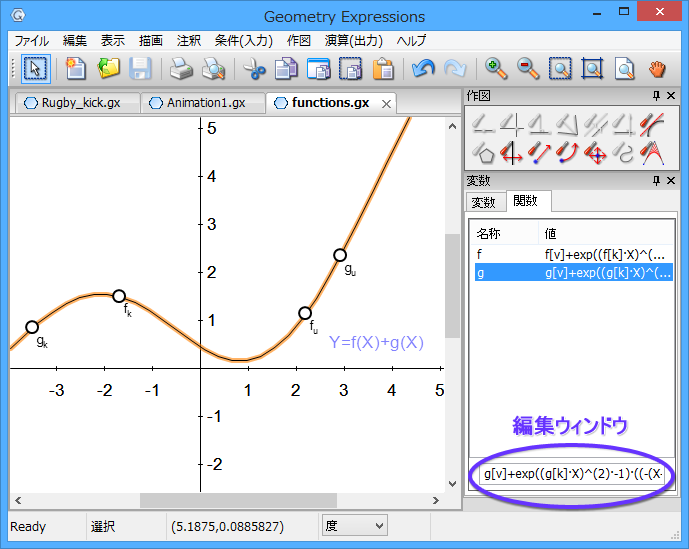689x549 pixels.
Task: Pin the 作図 panel
Action: pos(656,95)
